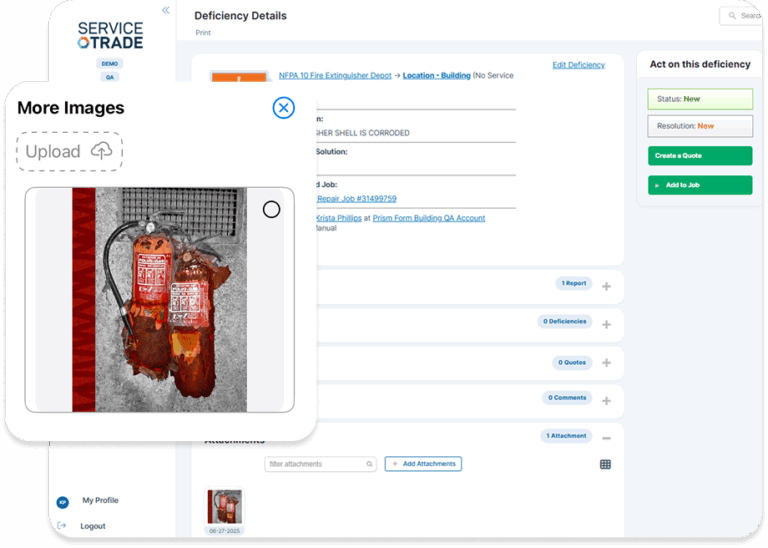Select the fire extinguisher image radio circle
Viewport: 768px width, 548px height.
click(271, 209)
